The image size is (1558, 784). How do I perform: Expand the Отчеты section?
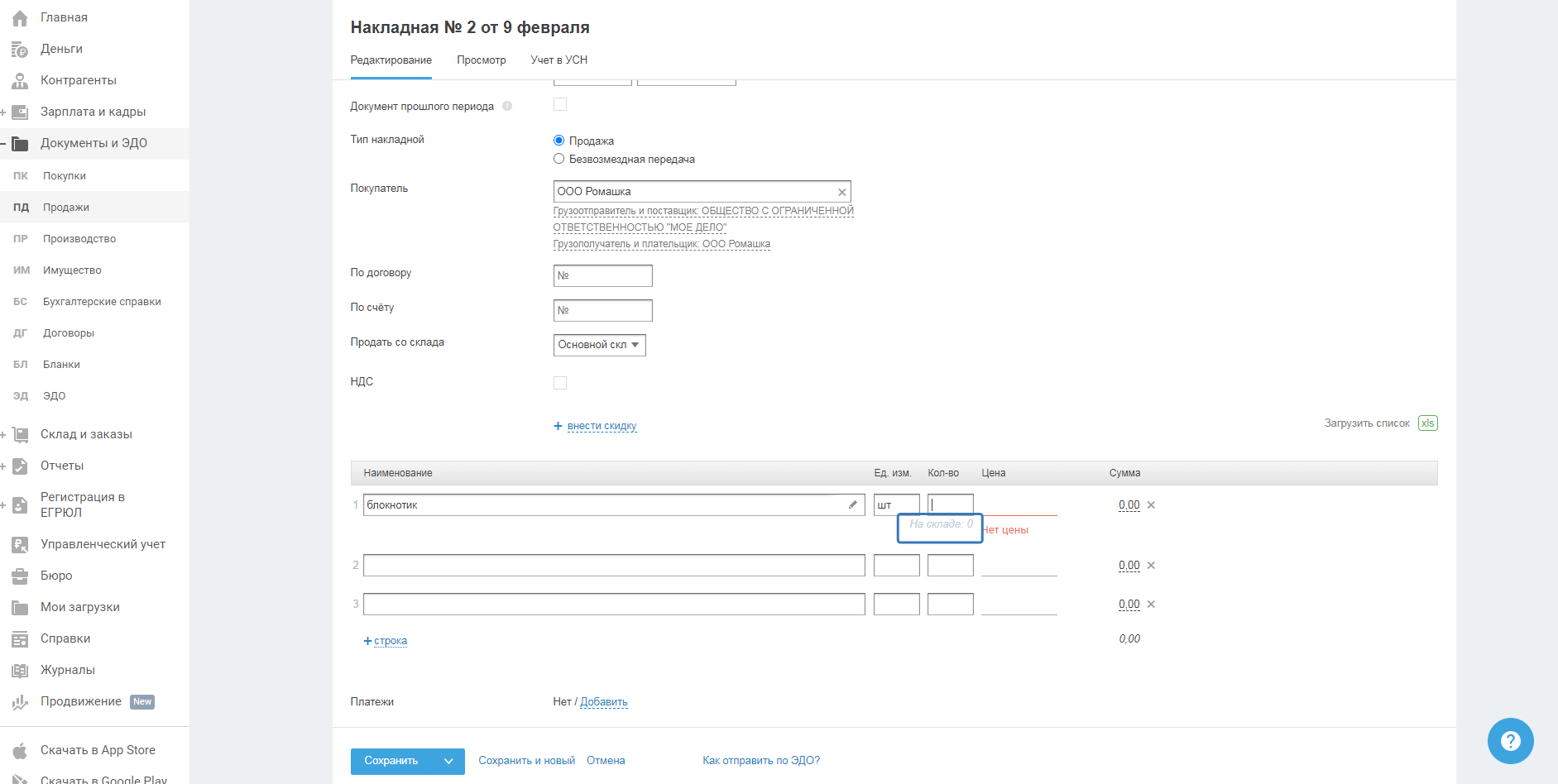coord(3,466)
